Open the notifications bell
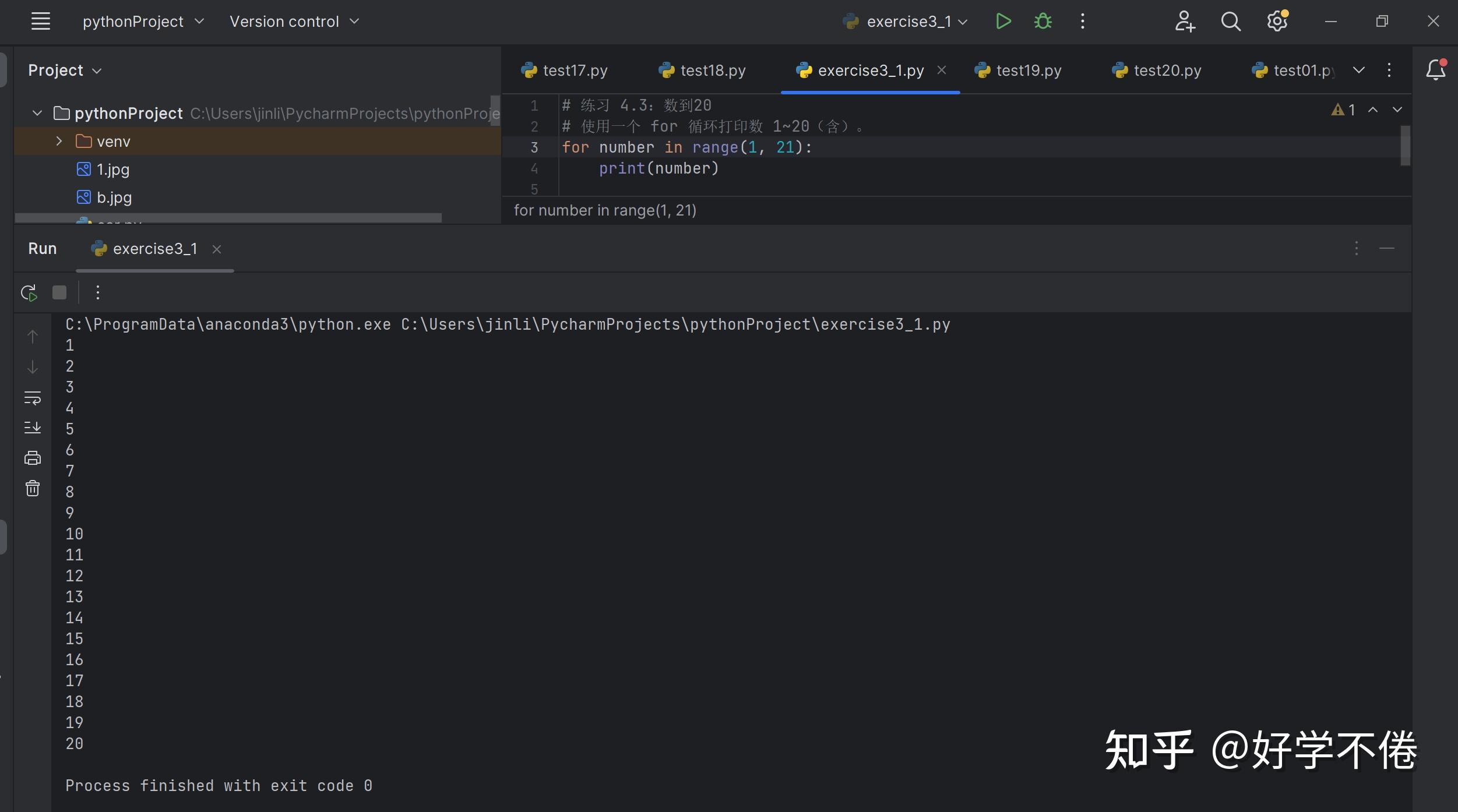 point(1435,70)
